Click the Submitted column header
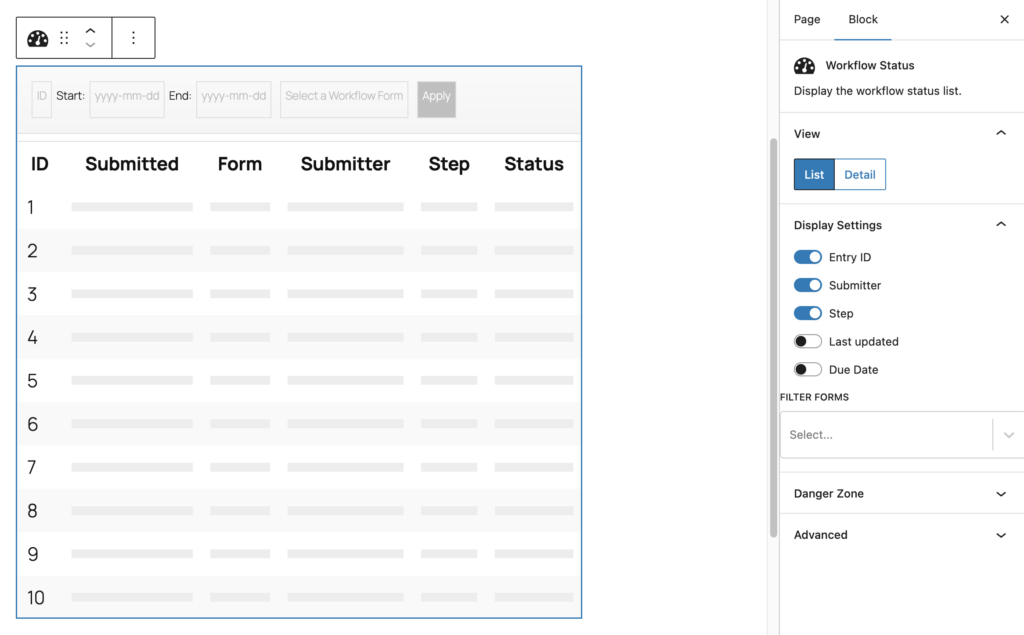The width and height of the screenshot is (1024, 635). point(132,164)
